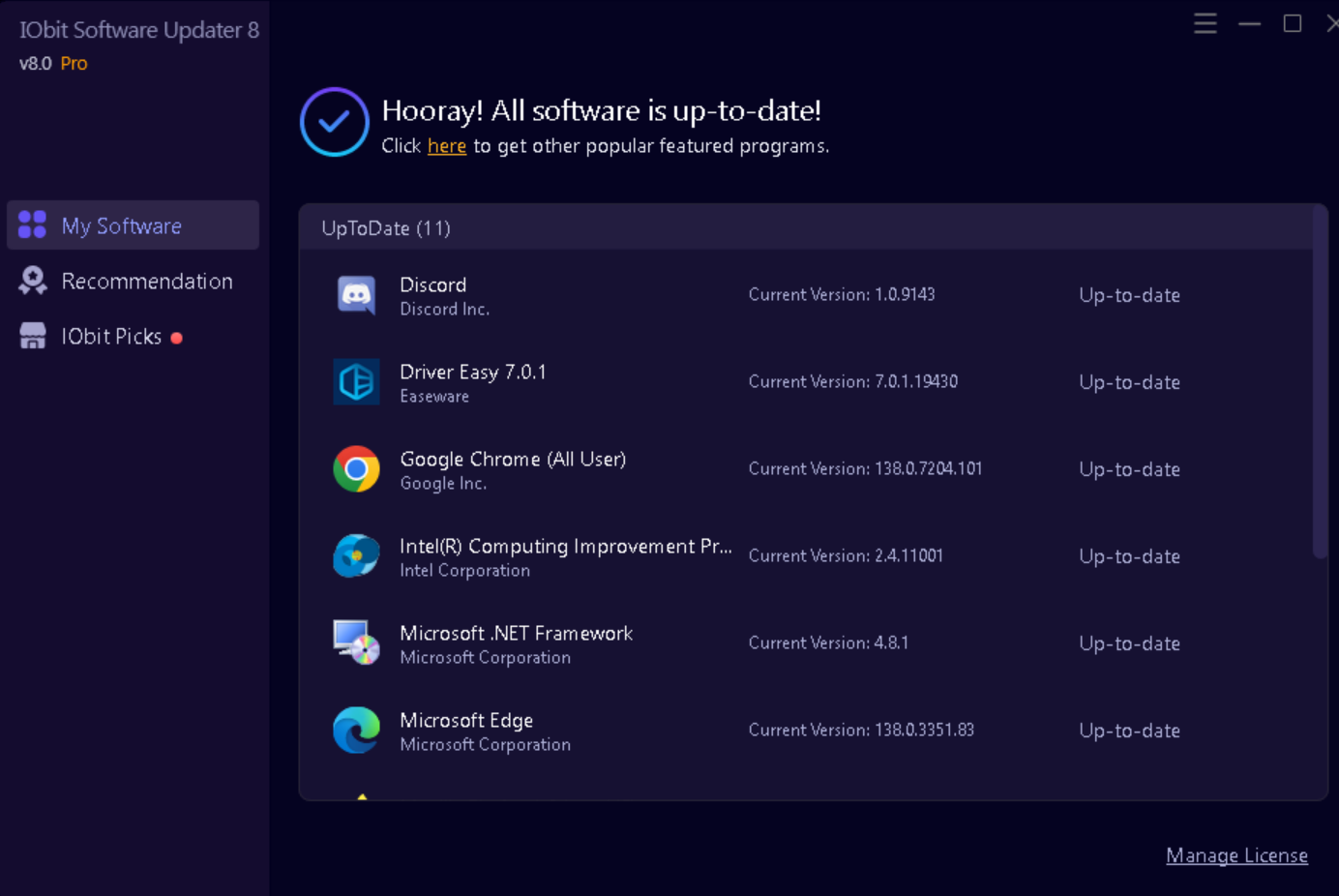Click the IObit Software Updater 8 title
Viewport: 1339px width, 896px height.
pos(139,30)
